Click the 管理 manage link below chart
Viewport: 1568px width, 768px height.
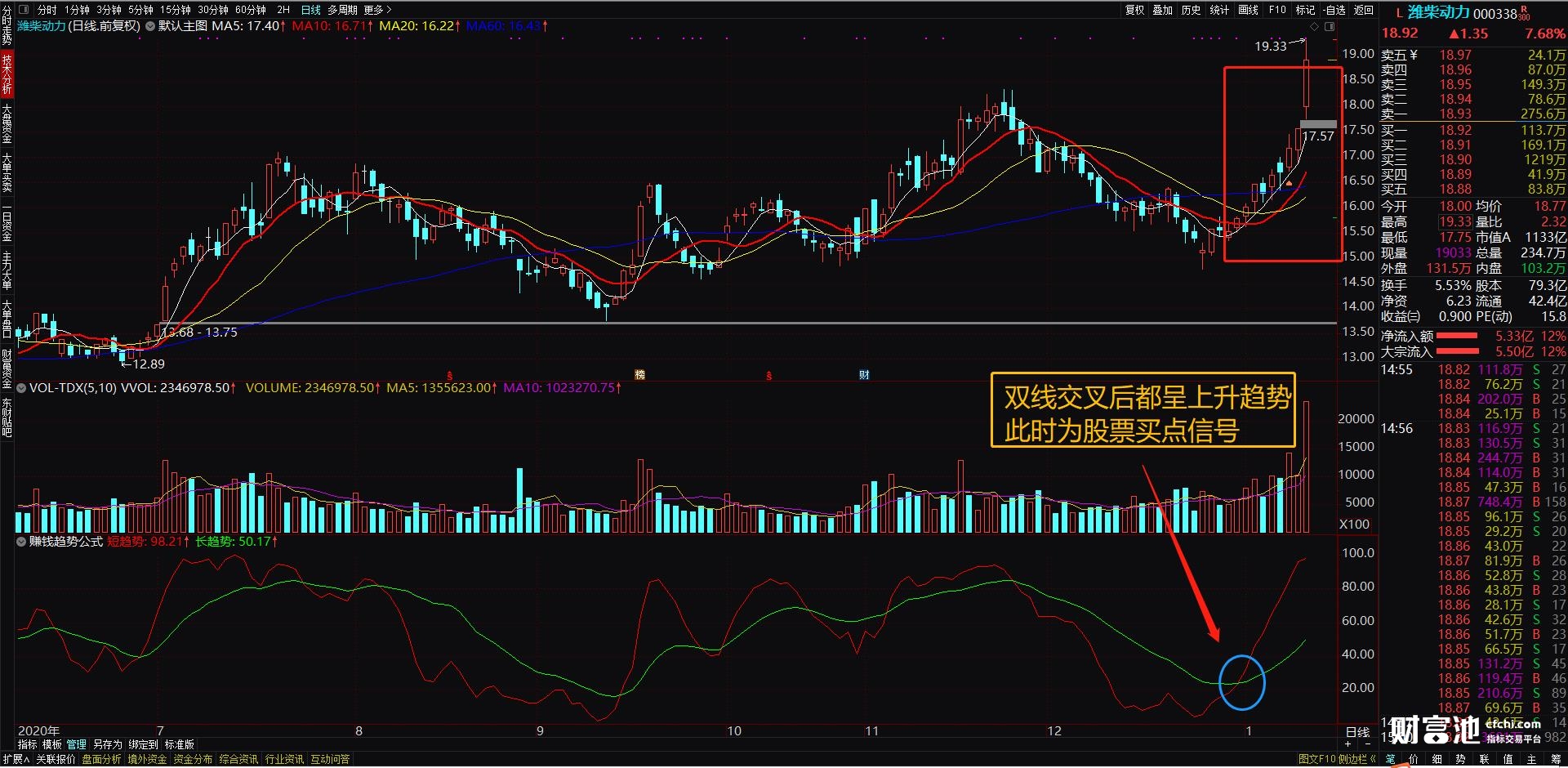(x=77, y=744)
